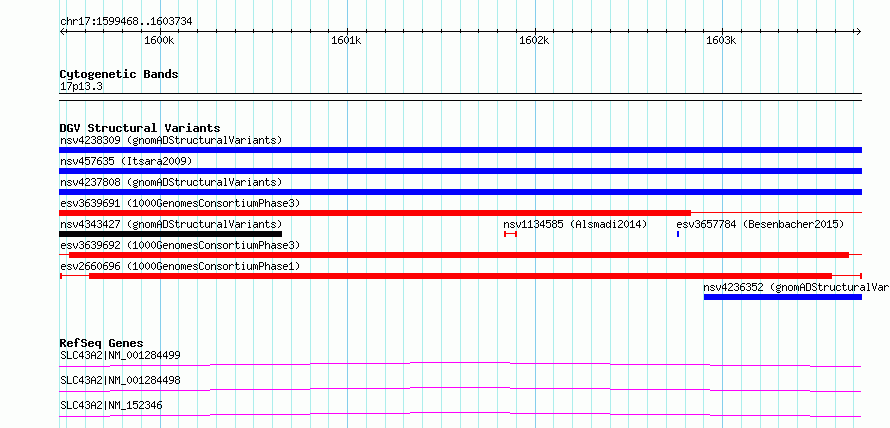Click blue bar below nsv4238309
Screen dimensions: 890x428
460,150
